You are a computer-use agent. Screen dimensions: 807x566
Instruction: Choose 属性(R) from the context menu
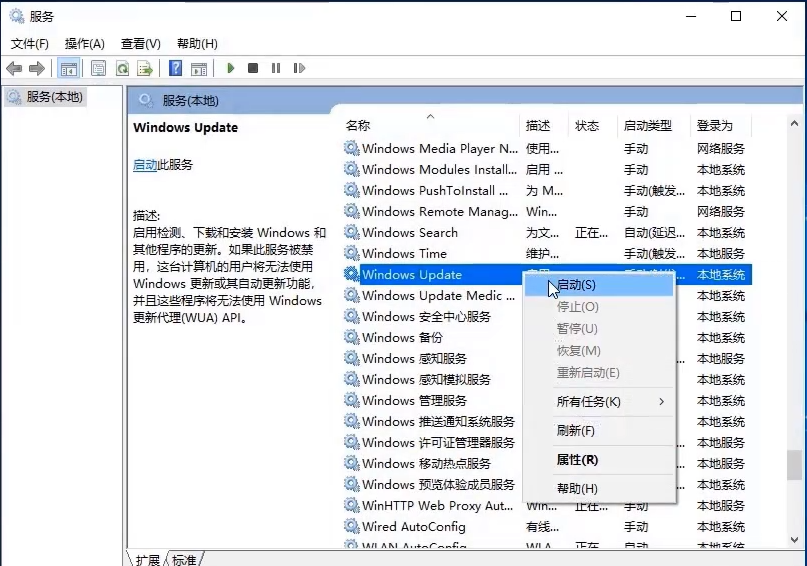click(x=577, y=460)
